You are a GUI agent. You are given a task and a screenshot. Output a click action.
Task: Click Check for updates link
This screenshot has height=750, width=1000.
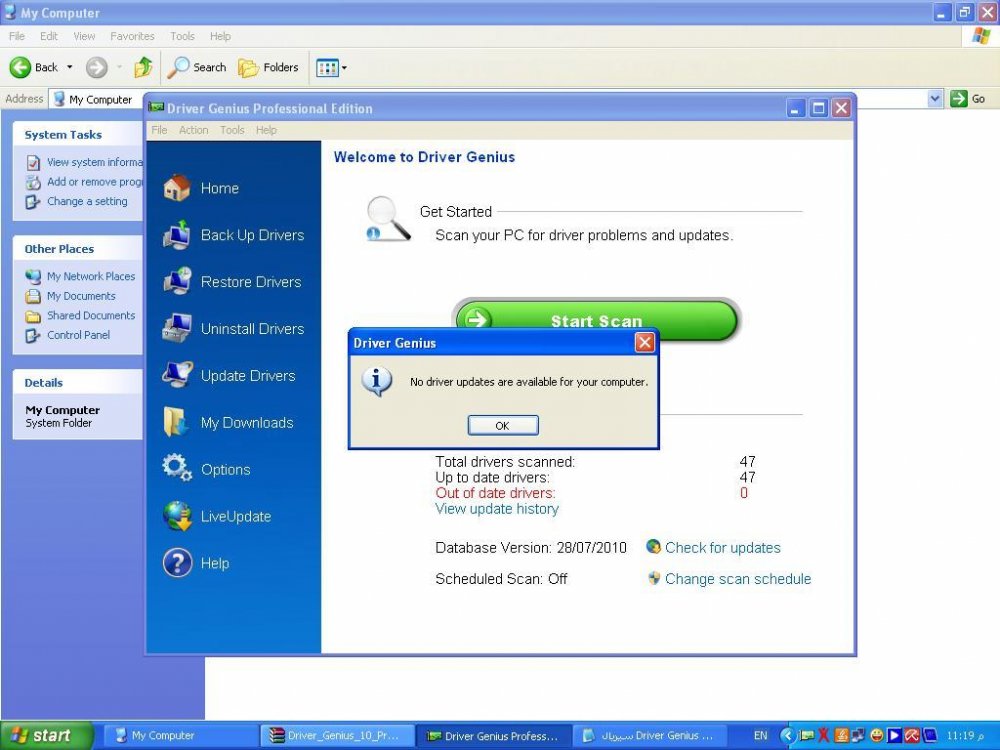click(723, 548)
